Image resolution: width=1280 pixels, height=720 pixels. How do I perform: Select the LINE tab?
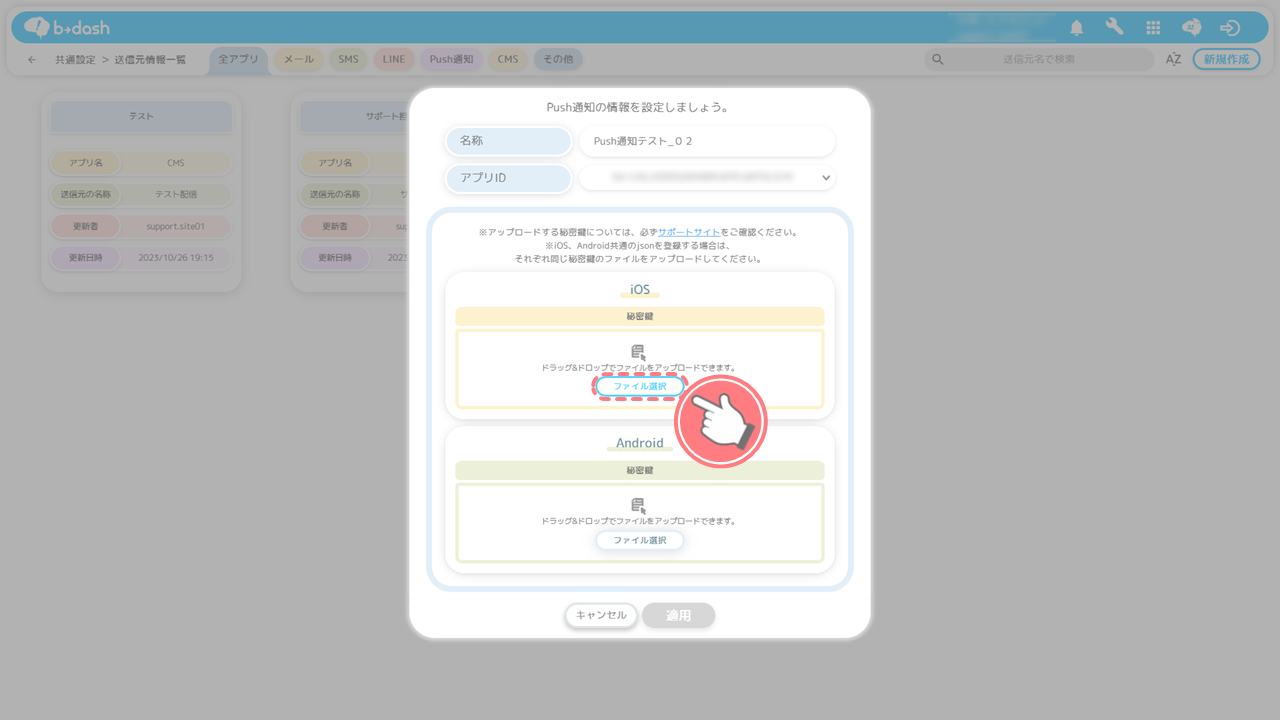pyautogui.click(x=394, y=60)
